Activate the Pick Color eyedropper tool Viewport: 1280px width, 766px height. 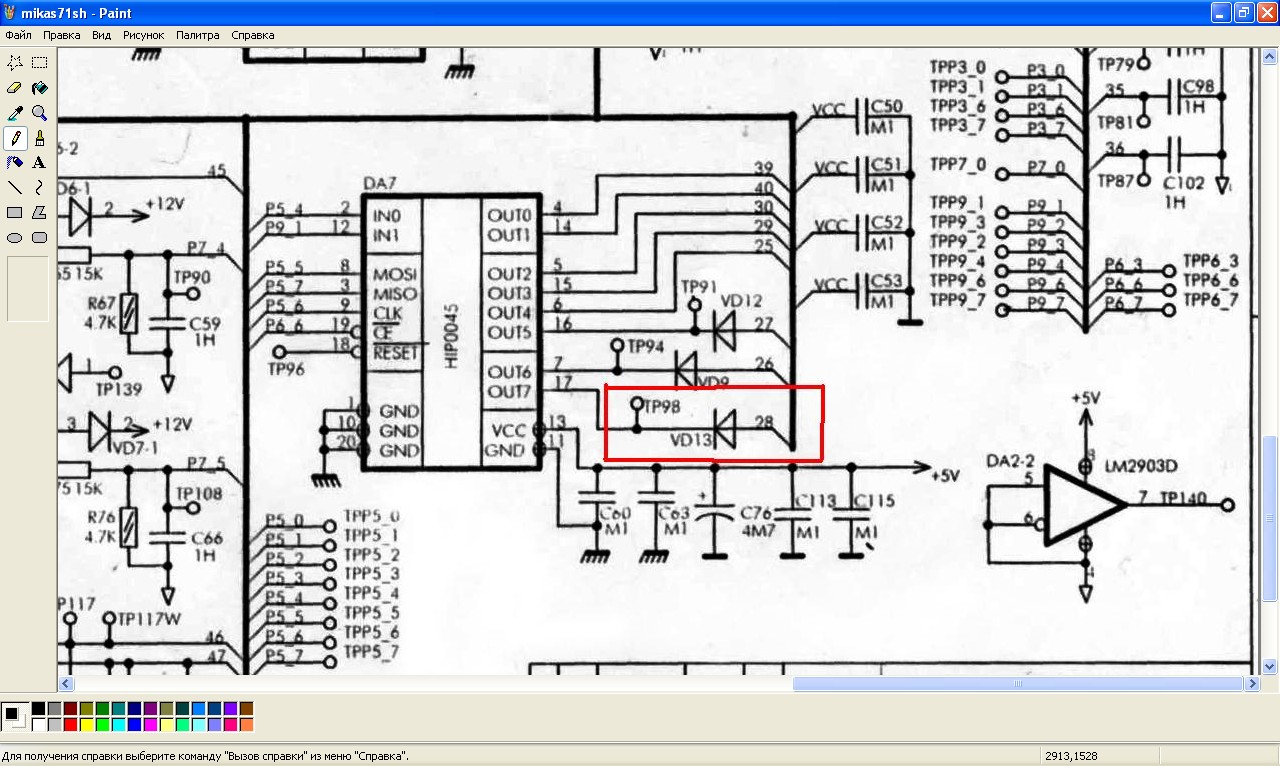[15, 113]
